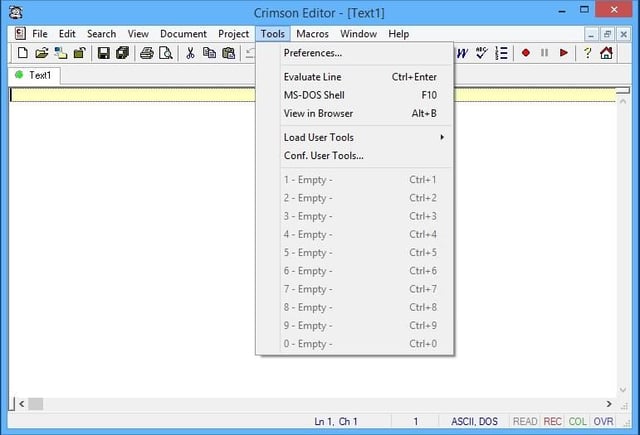The image size is (640, 435).
Task: Open the Window menu
Action: pos(358,34)
